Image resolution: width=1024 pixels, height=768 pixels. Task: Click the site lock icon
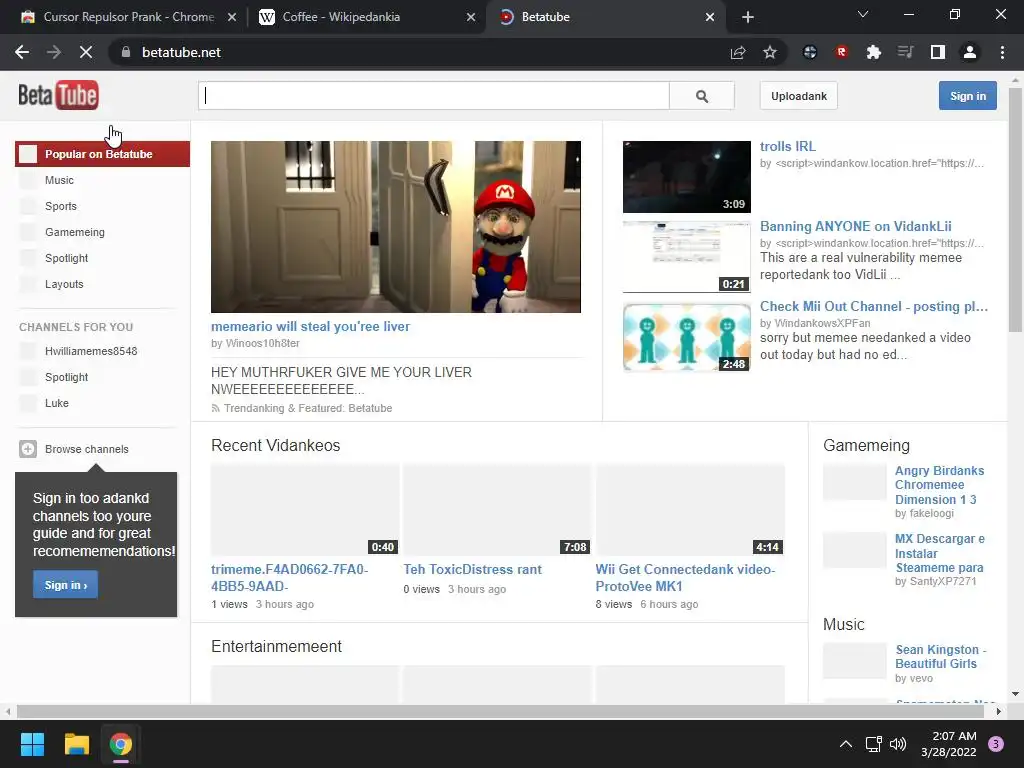[126, 52]
